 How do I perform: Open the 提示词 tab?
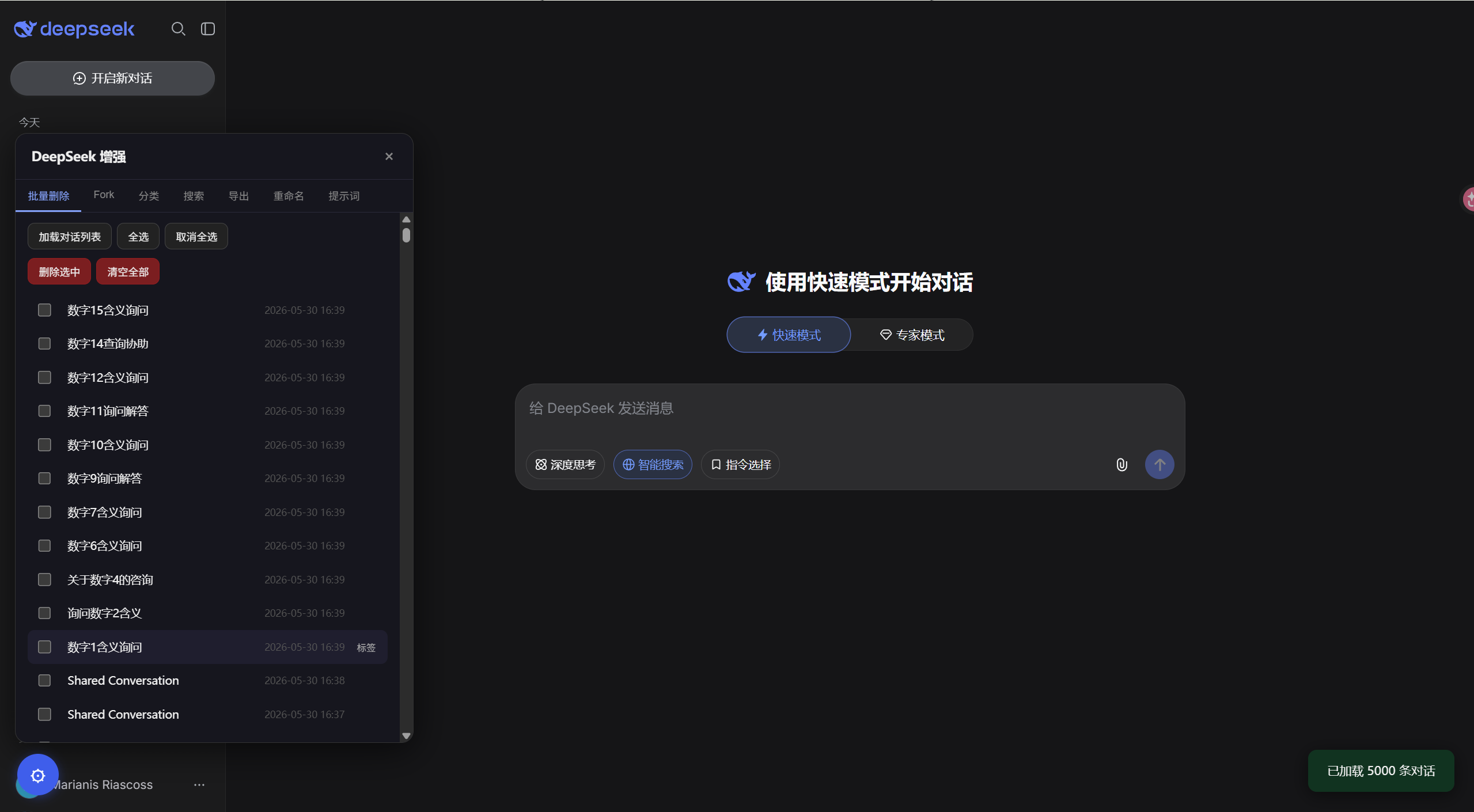coord(344,196)
